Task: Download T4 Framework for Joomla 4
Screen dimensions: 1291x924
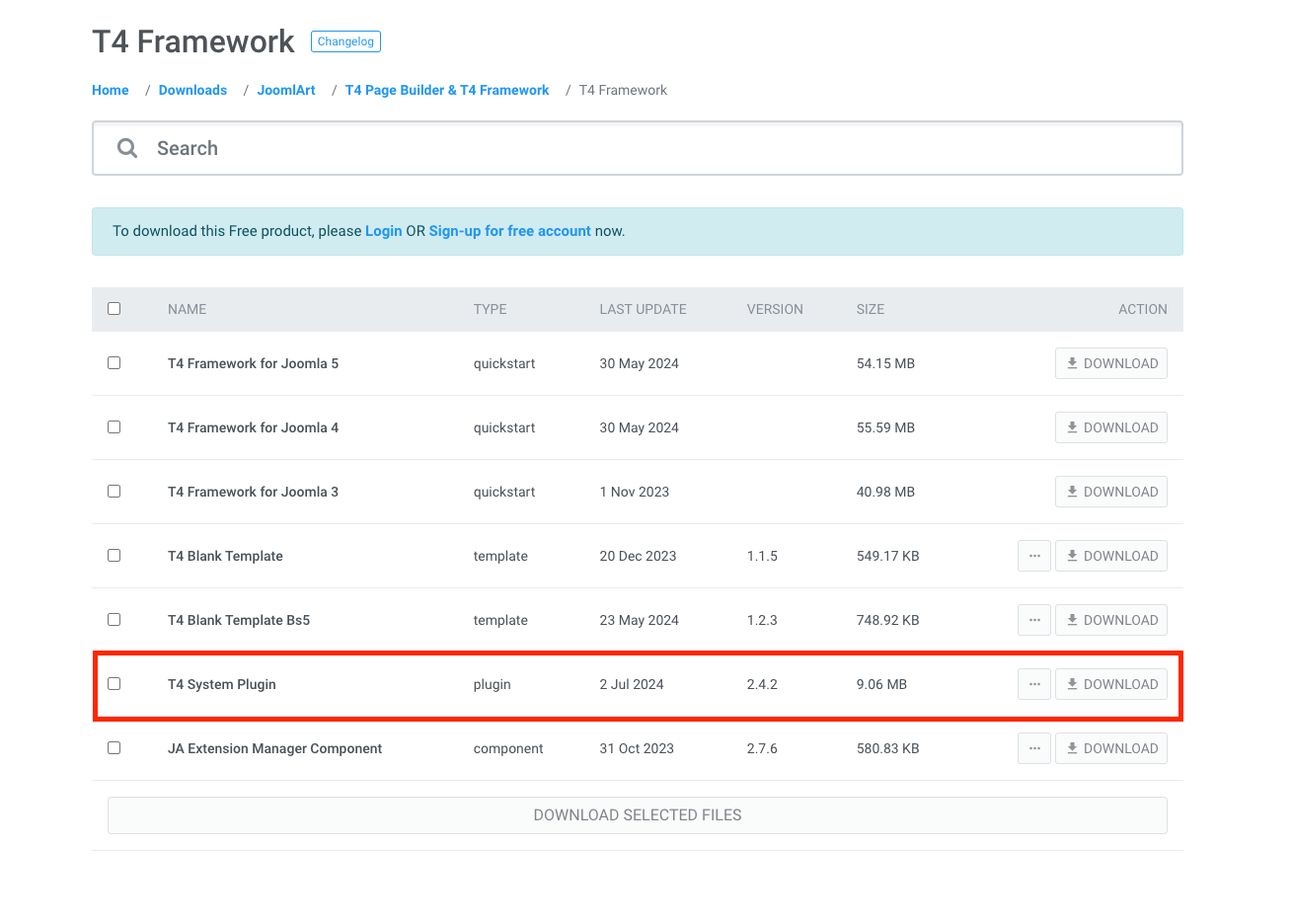Action: (x=1110, y=427)
